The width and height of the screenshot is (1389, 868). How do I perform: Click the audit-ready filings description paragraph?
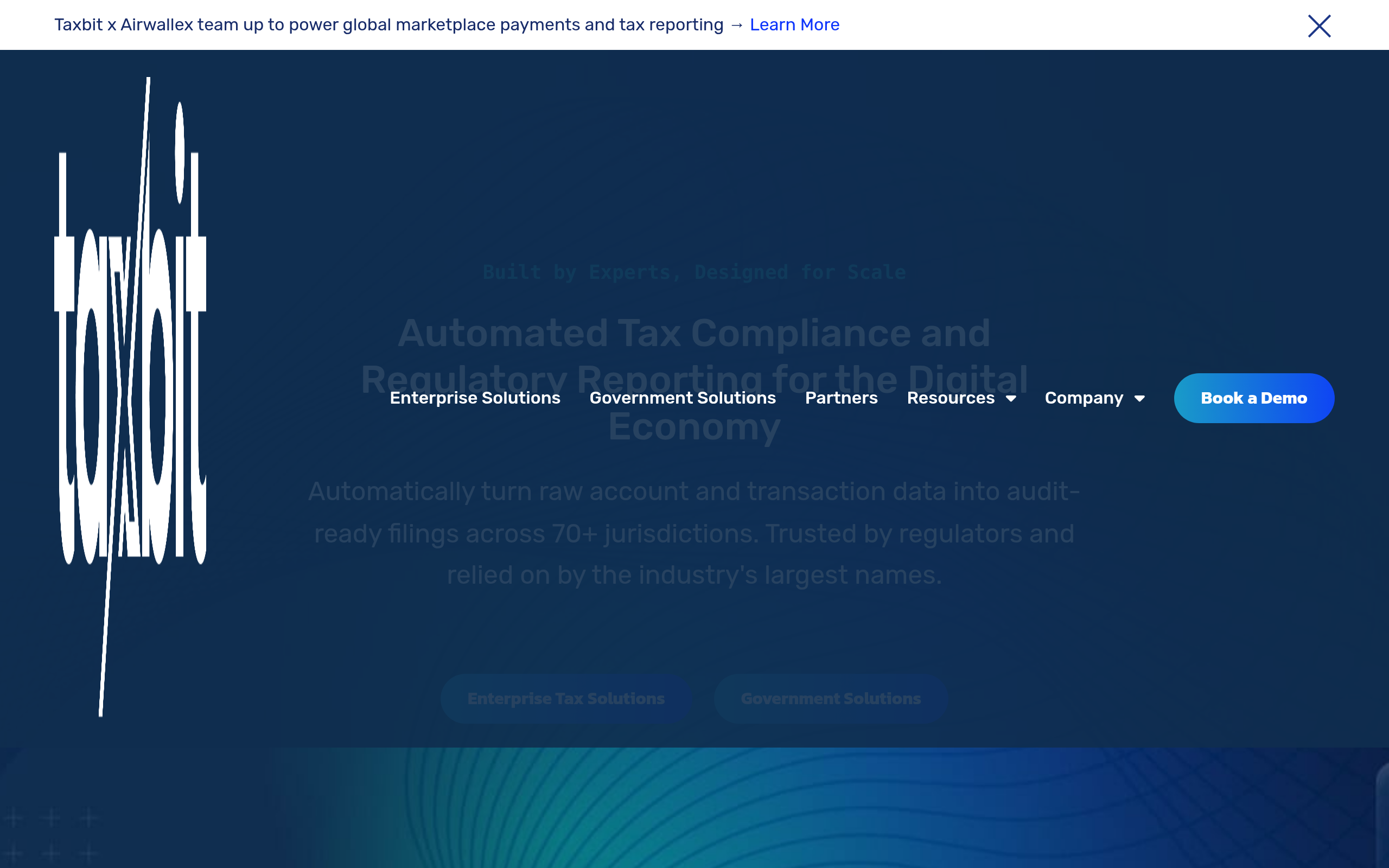pos(694,533)
